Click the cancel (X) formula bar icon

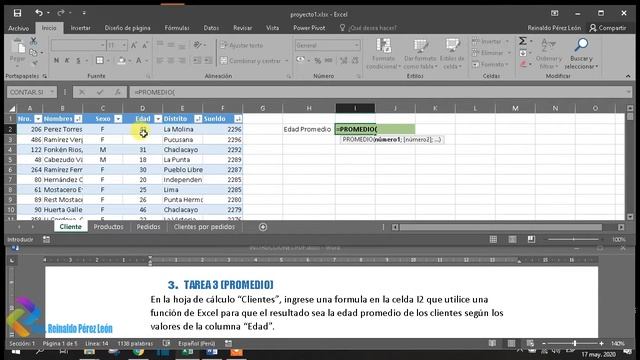point(82,92)
